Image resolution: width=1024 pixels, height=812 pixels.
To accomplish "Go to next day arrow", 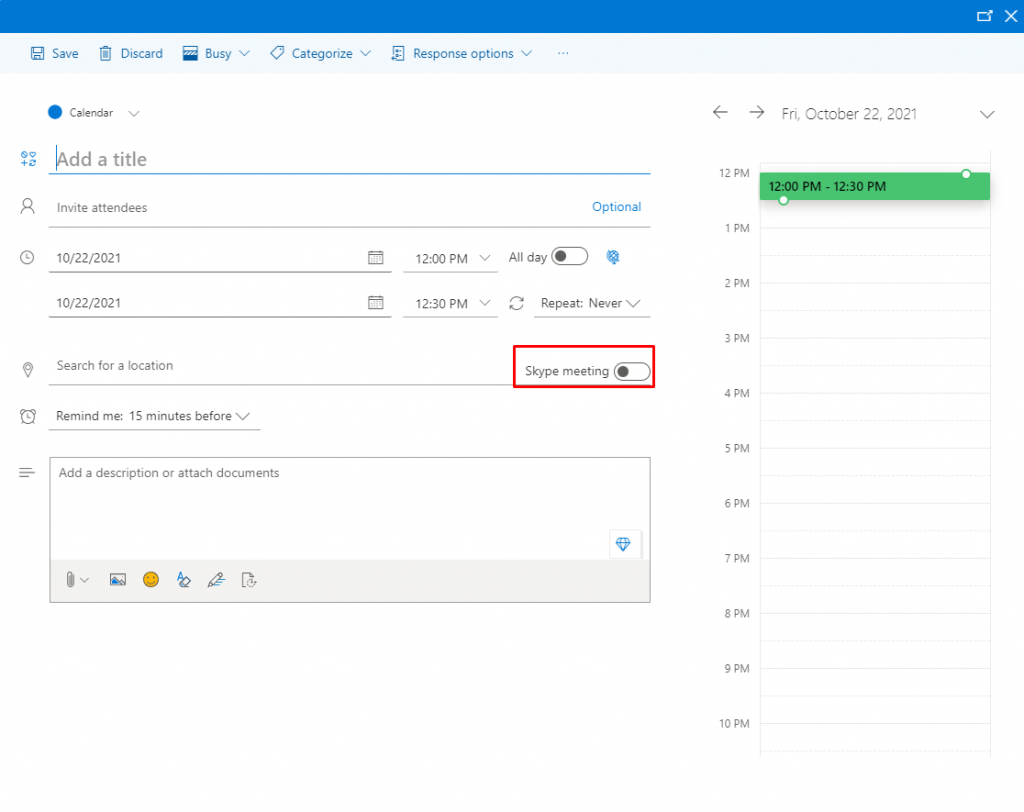I will pos(756,112).
